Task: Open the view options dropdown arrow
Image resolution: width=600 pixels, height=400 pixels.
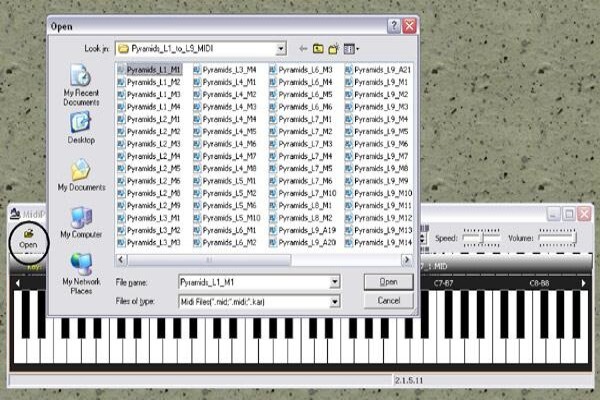Action: click(x=357, y=49)
